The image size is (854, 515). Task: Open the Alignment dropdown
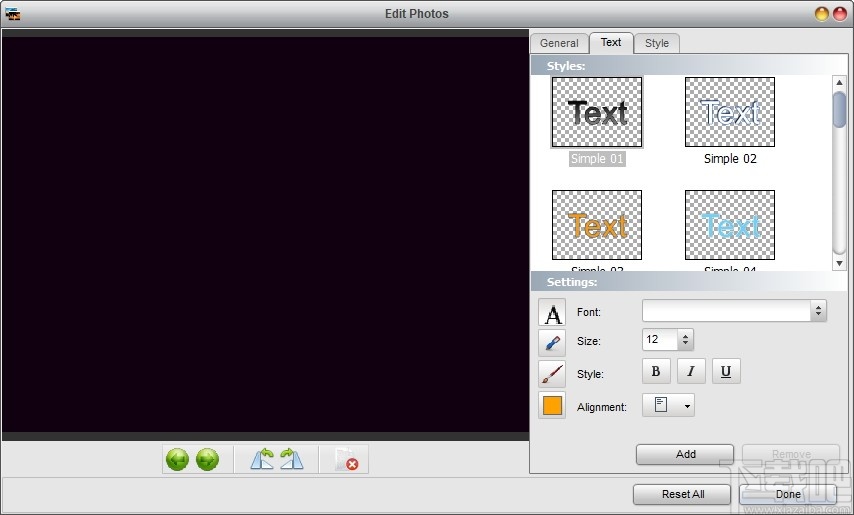click(668, 405)
